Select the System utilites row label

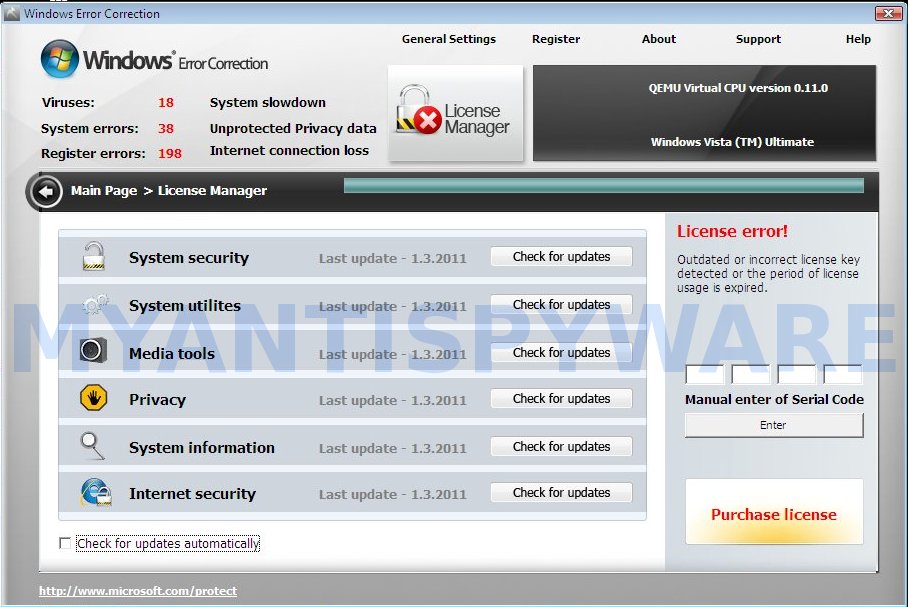click(x=185, y=305)
